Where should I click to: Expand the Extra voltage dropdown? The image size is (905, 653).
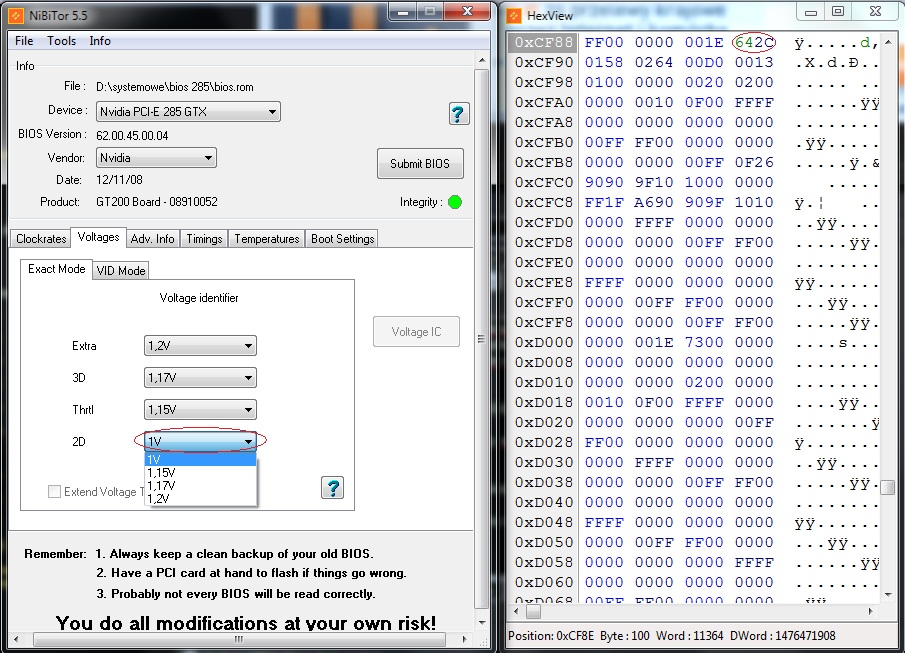200,346
